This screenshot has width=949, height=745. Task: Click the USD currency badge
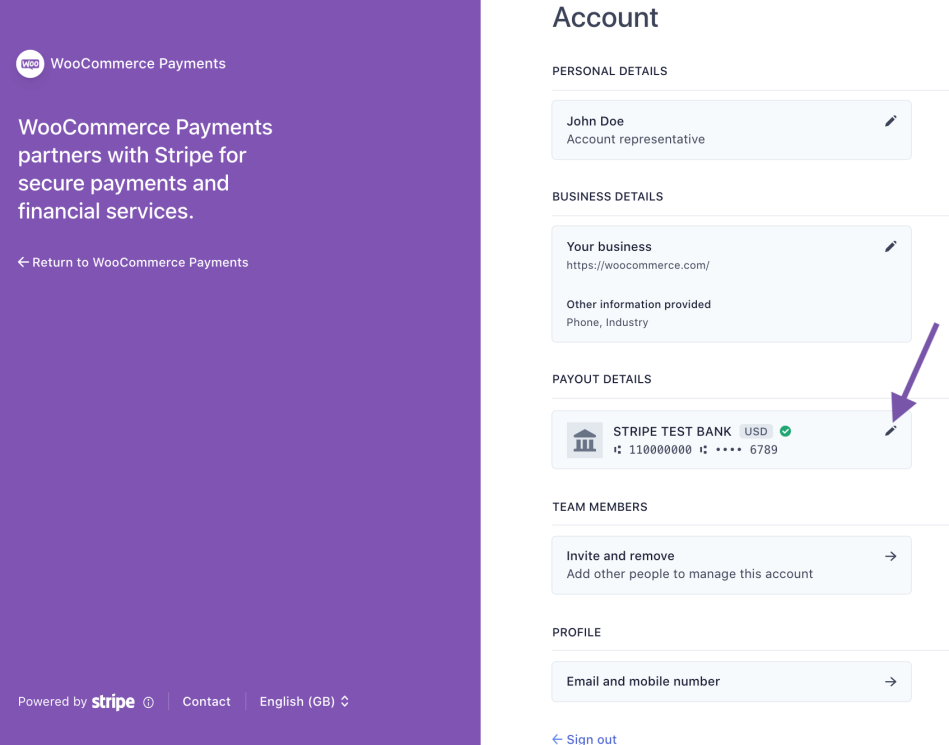point(756,432)
